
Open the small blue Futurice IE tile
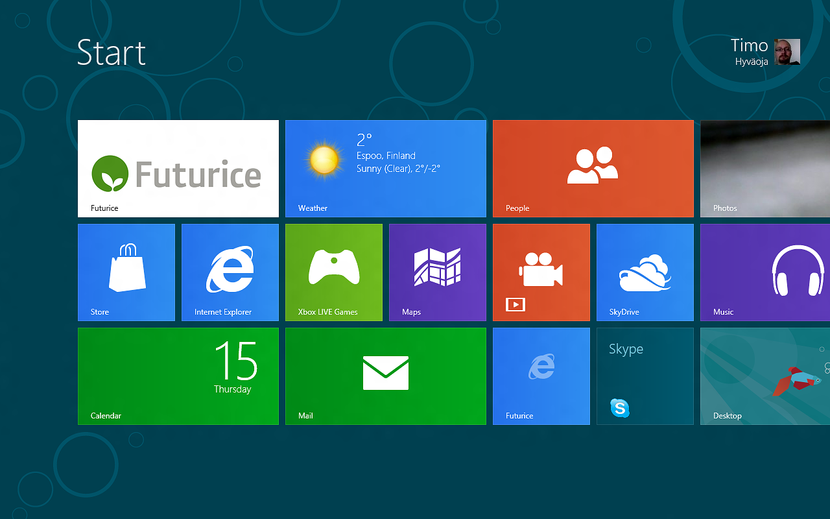[x=541, y=376]
